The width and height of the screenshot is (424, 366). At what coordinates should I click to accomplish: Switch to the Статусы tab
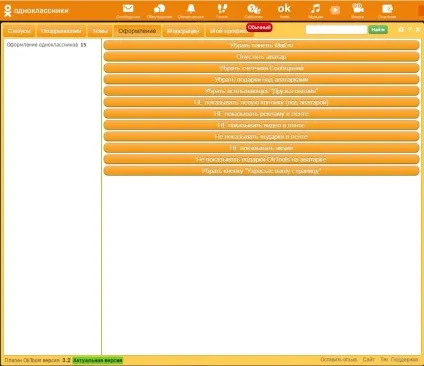pos(19,31)
